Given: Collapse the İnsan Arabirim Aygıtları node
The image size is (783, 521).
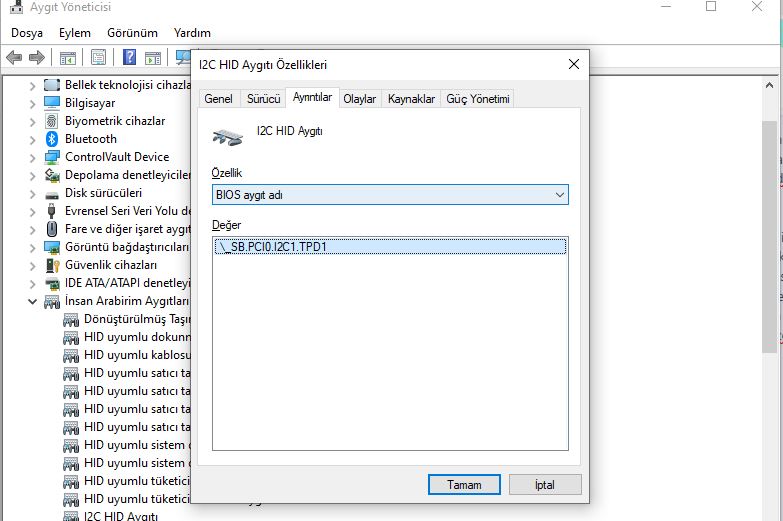Looking at the screenshot, I should point(32,302).
